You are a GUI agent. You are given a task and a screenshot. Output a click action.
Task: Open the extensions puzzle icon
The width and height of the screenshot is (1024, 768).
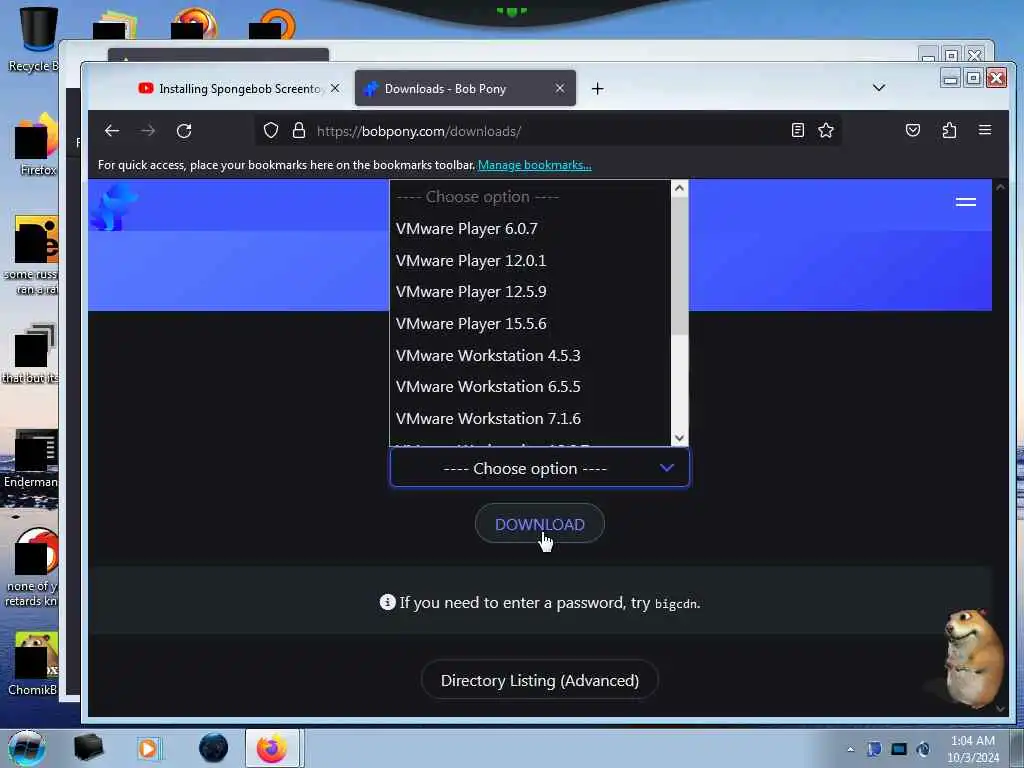pos(950,131)
